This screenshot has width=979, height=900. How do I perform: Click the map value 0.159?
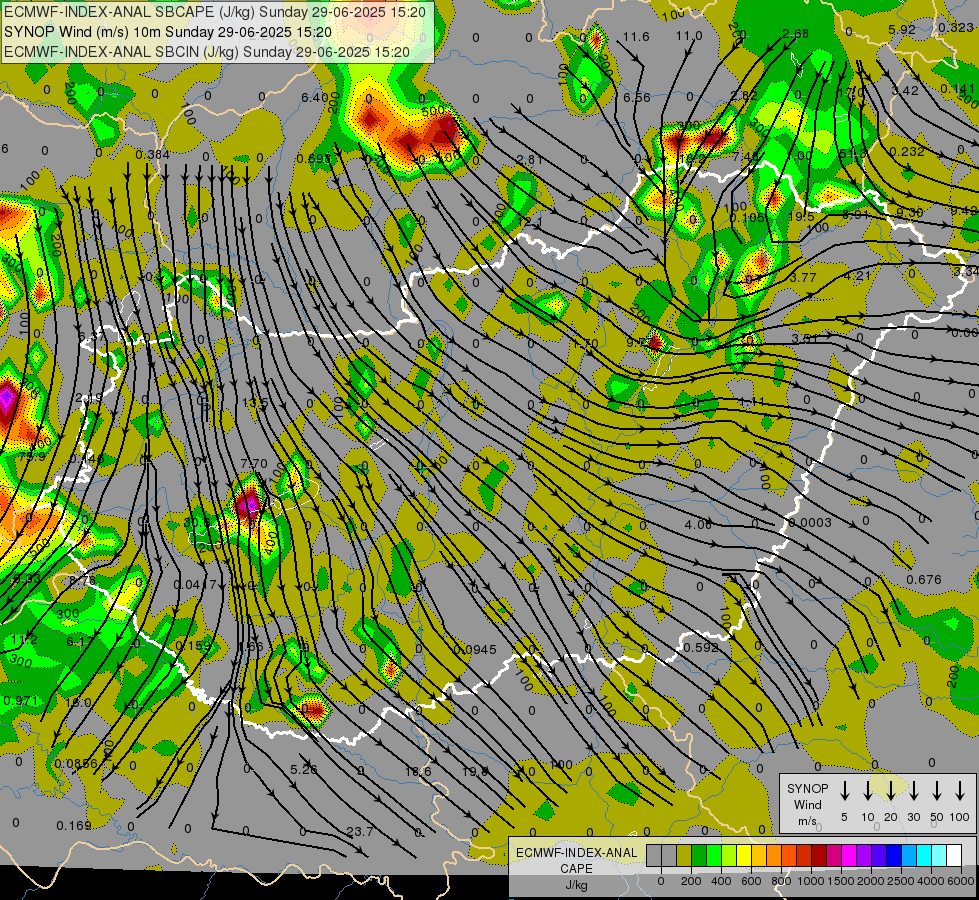pyautogui.click(x=193, y=646)
